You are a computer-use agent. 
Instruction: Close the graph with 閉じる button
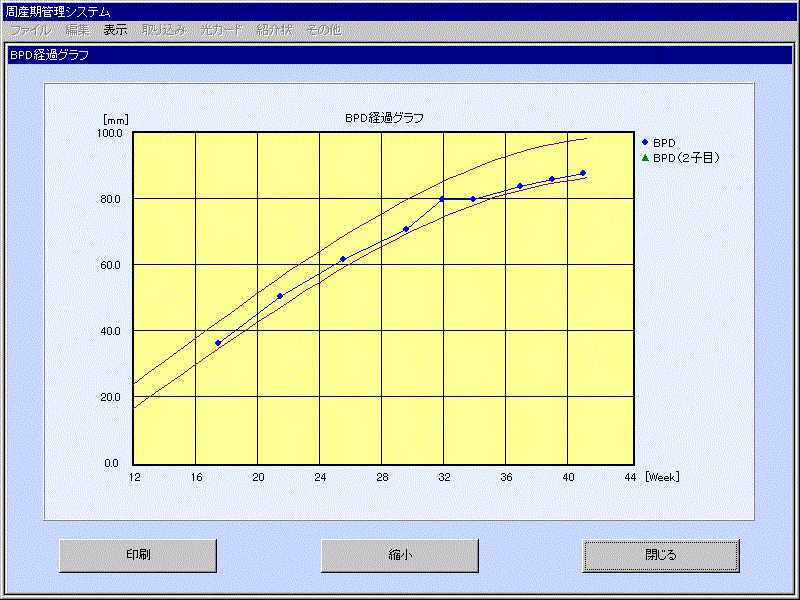[661, 554]
